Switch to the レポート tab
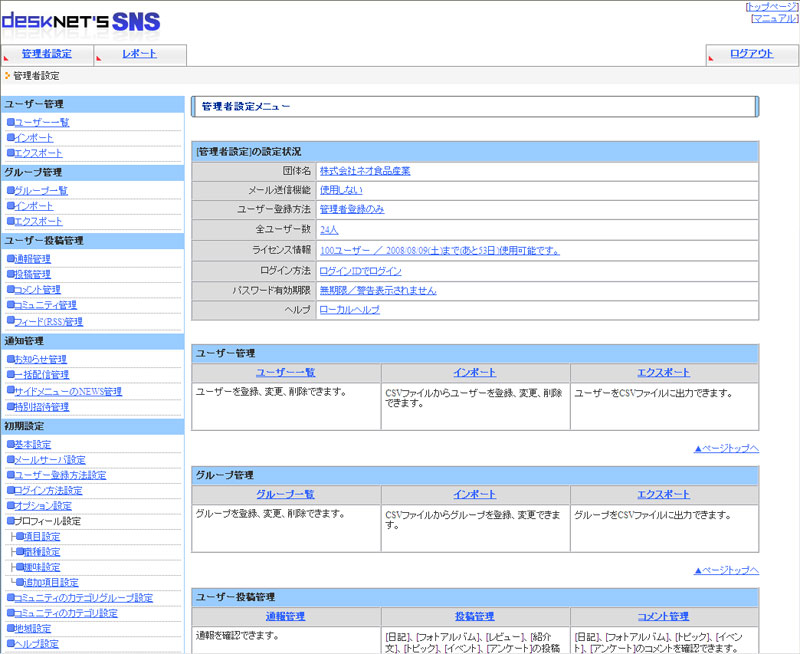The width and height of the screenshot is (800, 654). [x=139, y=54]
